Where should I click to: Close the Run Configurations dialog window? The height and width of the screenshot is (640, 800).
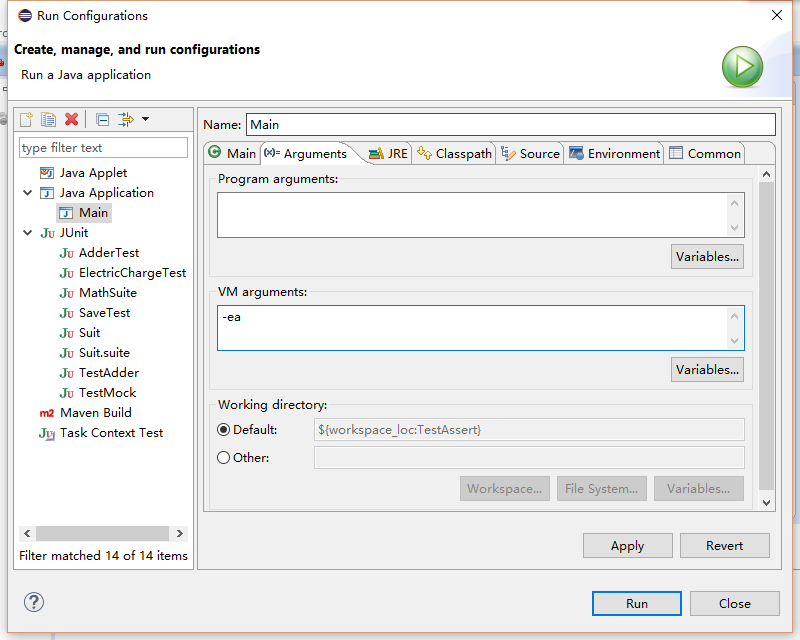(777, 15)
